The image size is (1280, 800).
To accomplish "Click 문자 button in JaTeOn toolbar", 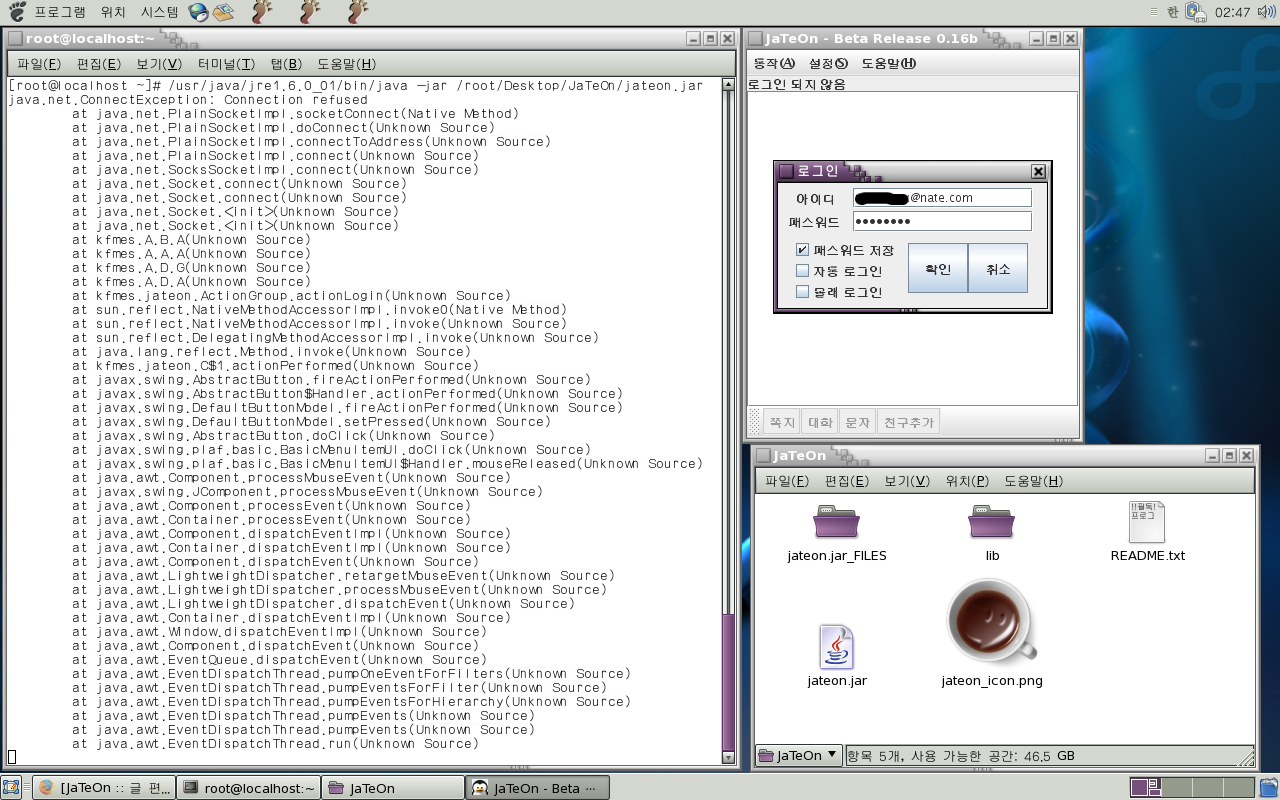I will click(858, 422).
